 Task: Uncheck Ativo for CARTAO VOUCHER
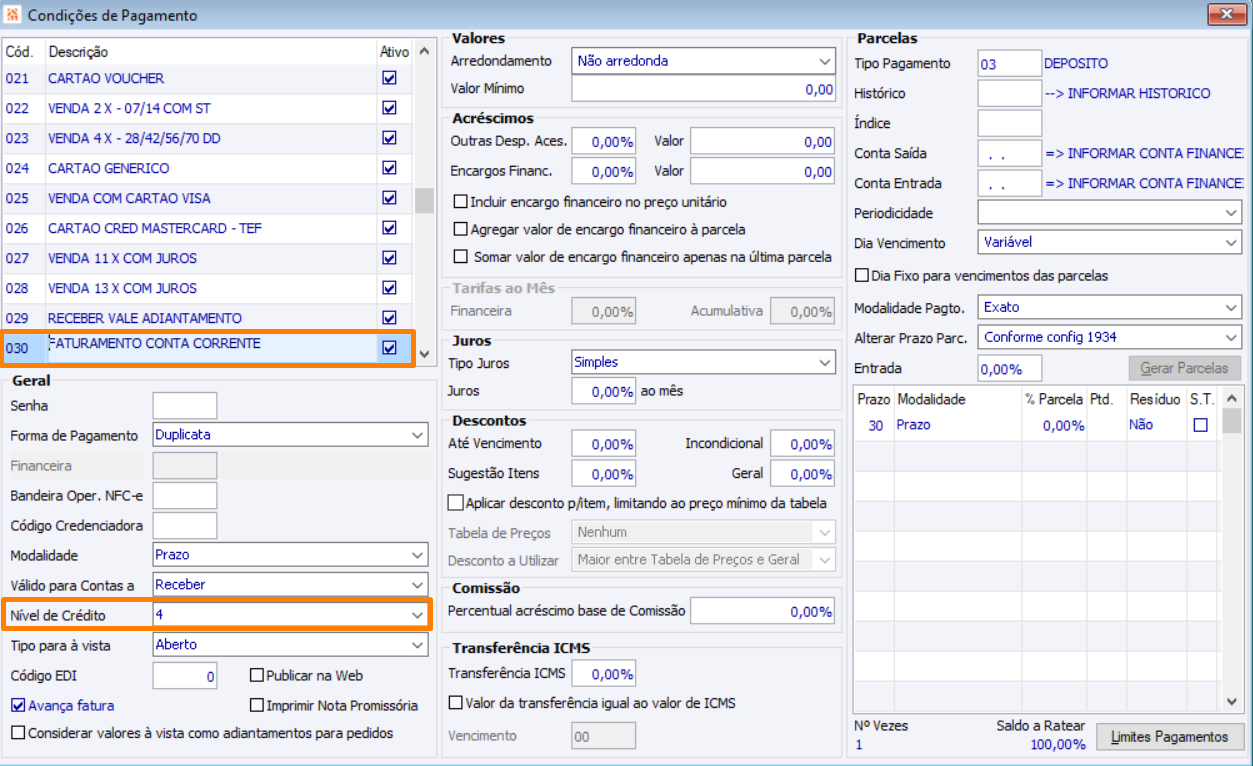389,78
